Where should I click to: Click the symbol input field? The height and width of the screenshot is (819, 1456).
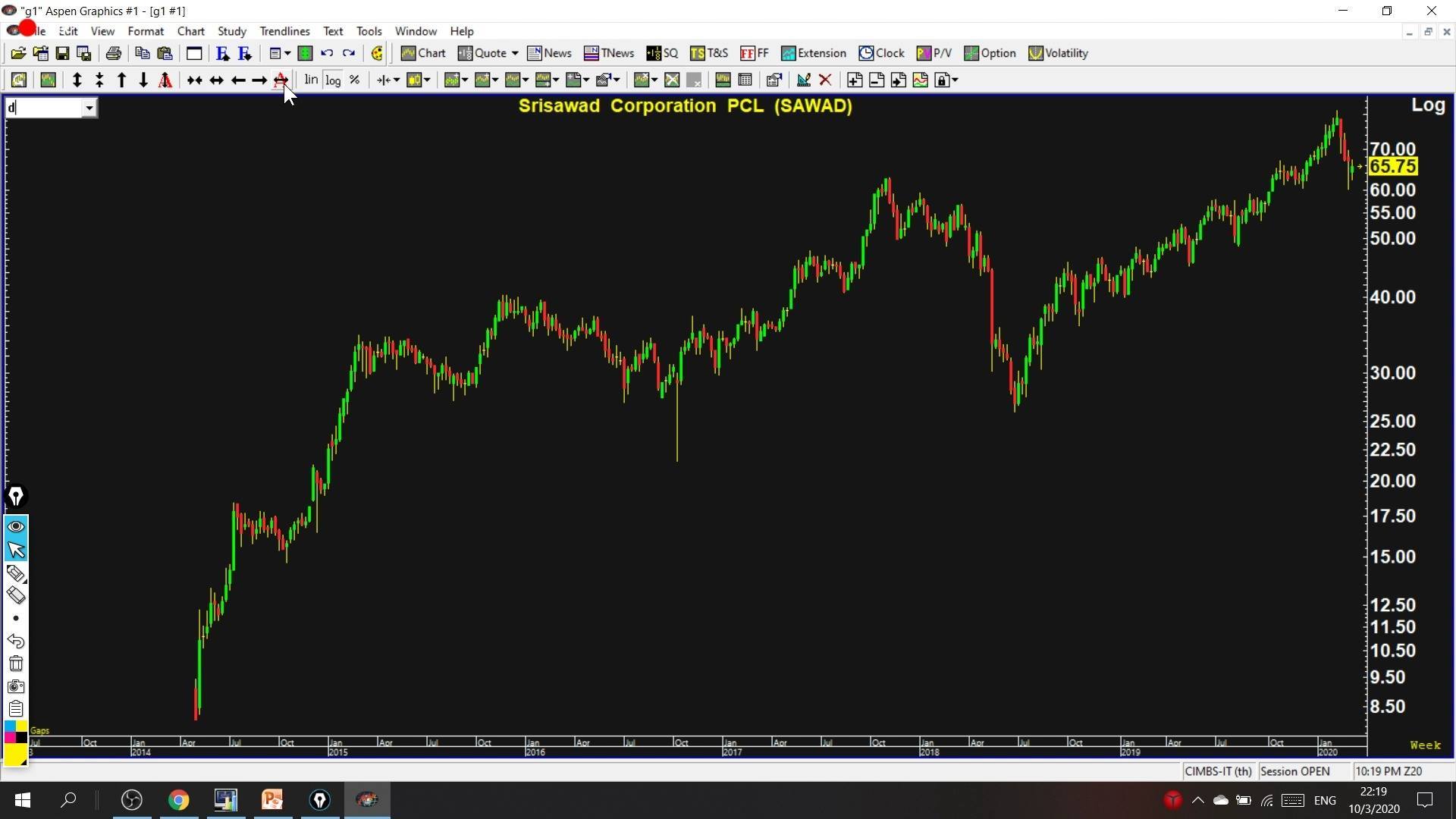(44, 108)
